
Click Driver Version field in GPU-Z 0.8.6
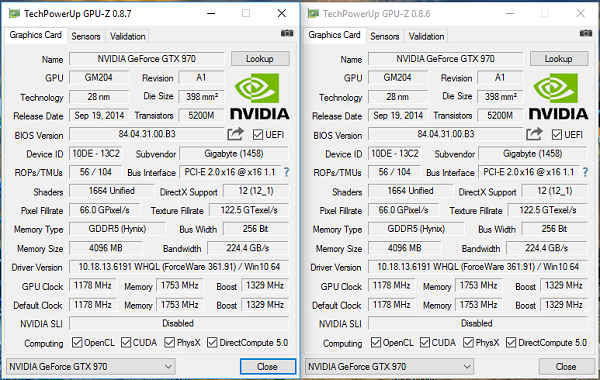[478, 267]
